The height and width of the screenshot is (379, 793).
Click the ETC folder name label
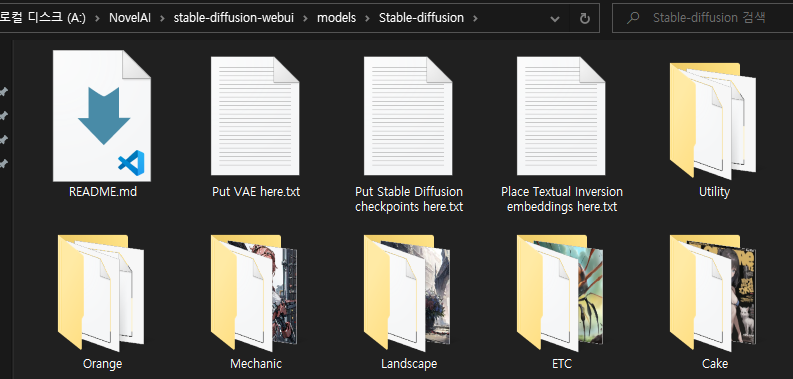[562, 364]
